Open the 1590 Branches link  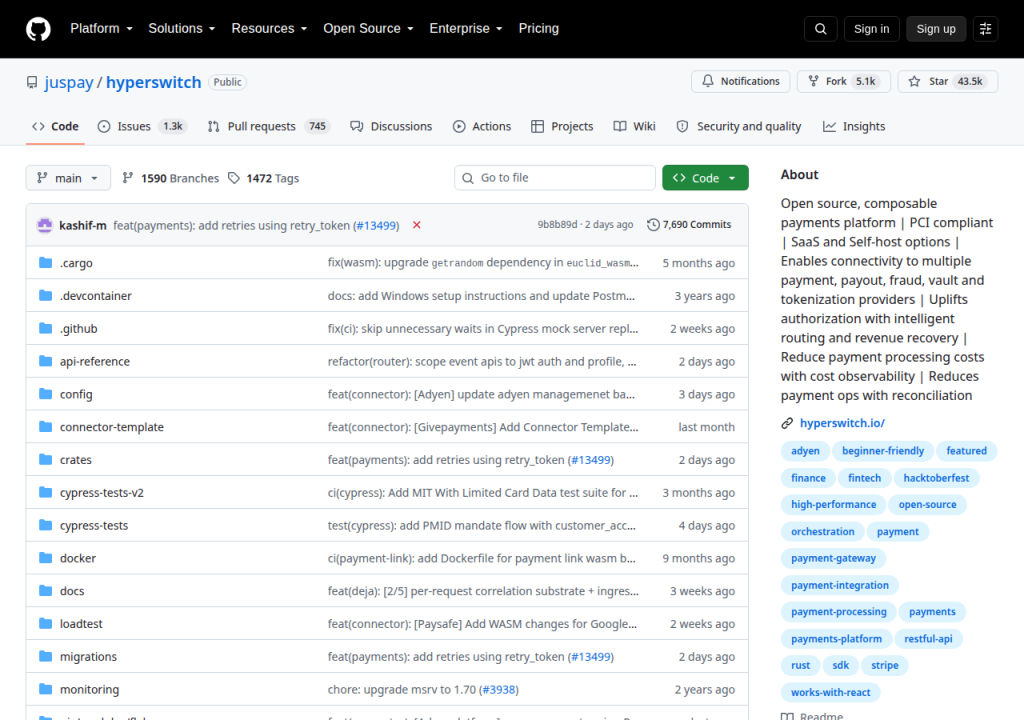(171, 178)
